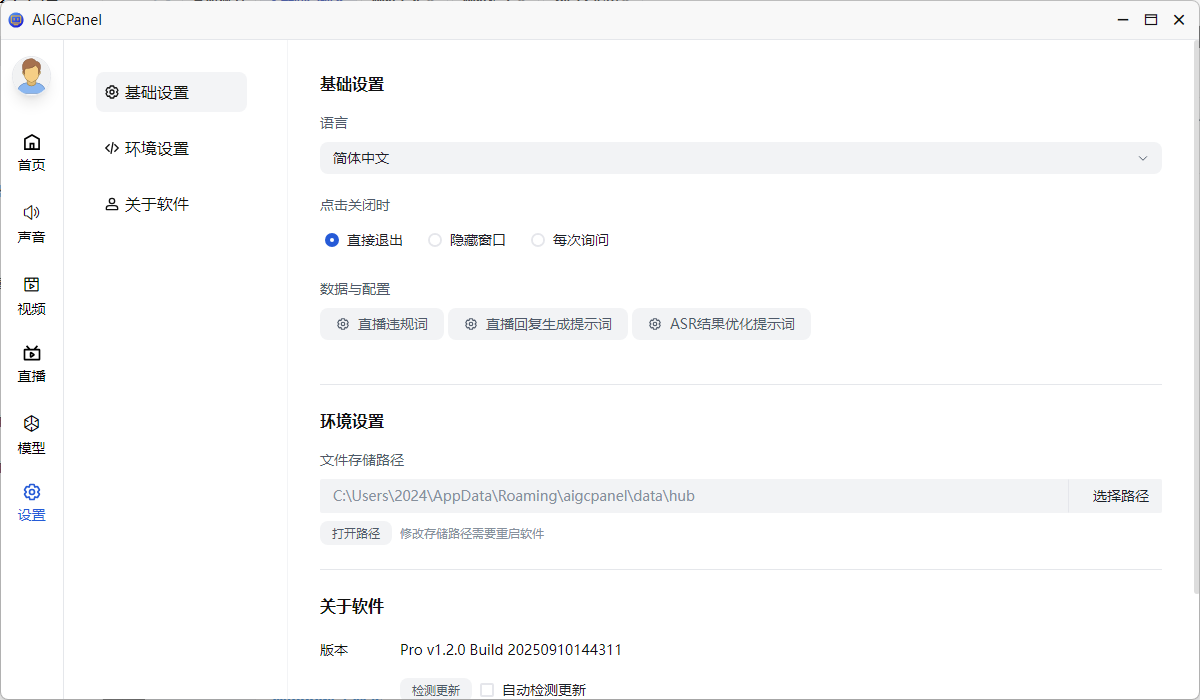
Task: Enable 自动检测更新 checkbox
Action: (487, 689)
